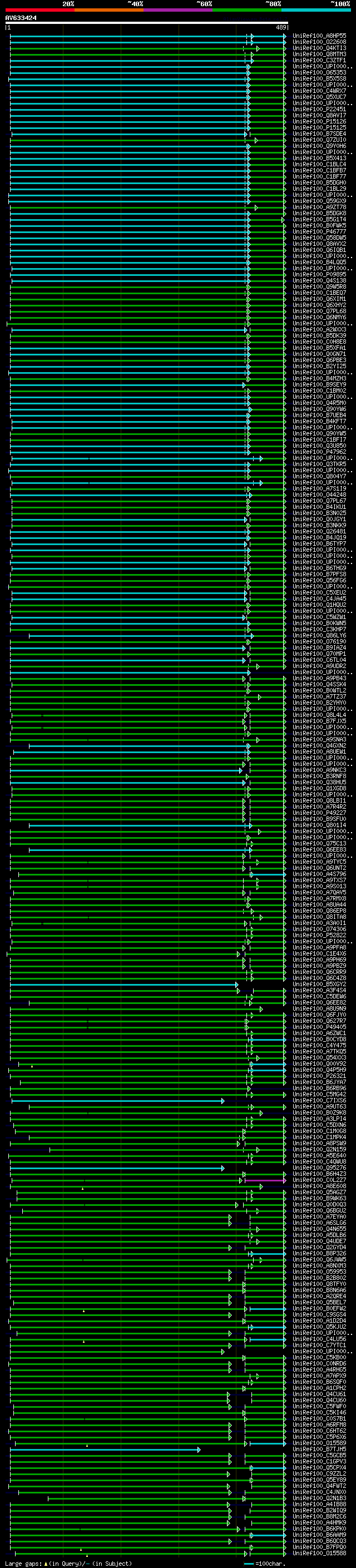Viewport: 356px width, 1568px height.
Task: Open hit UniRef100_A4S796
Action: click(319, 874)
